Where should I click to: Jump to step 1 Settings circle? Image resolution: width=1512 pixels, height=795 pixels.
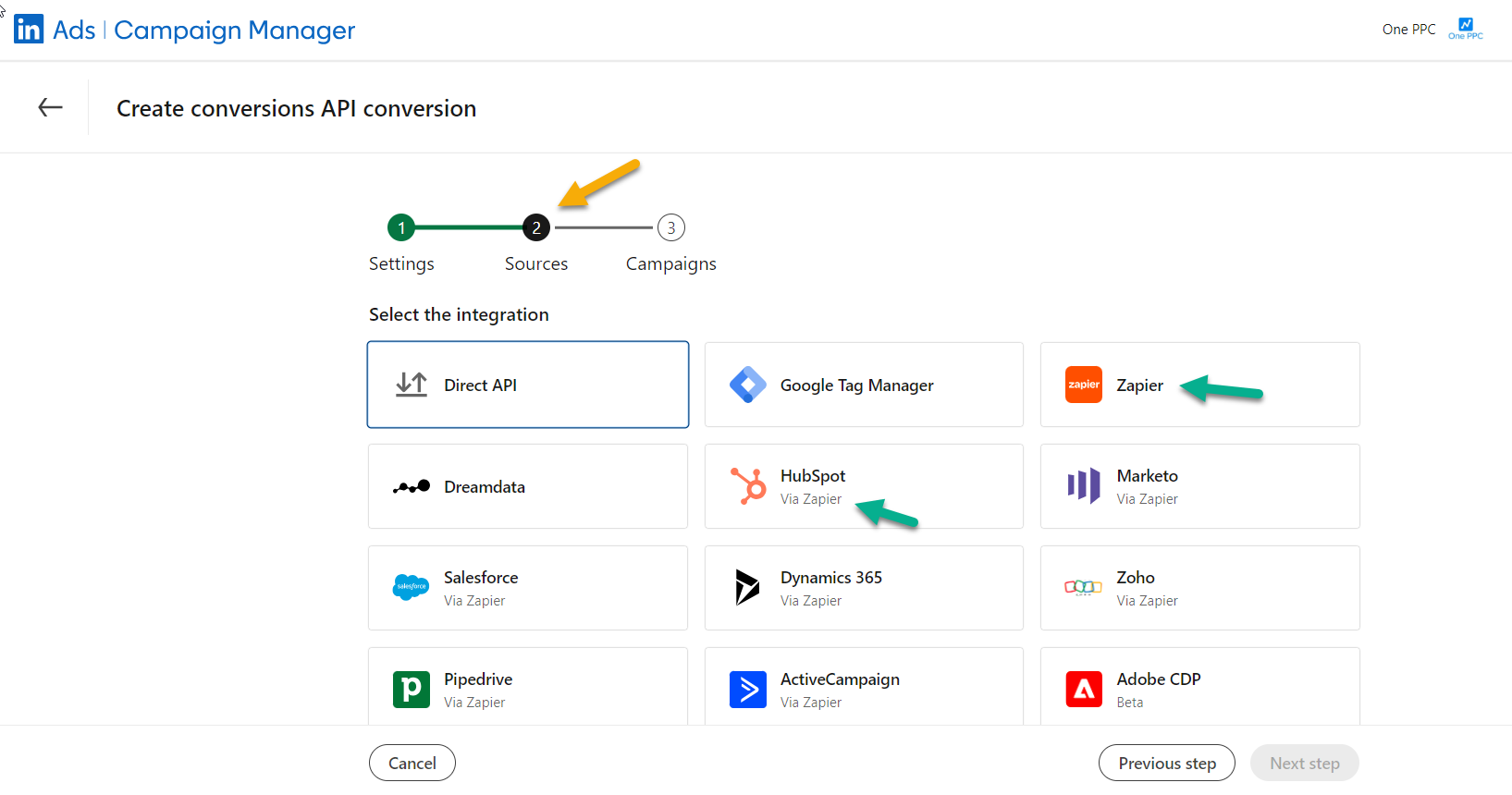pos(401,227)
